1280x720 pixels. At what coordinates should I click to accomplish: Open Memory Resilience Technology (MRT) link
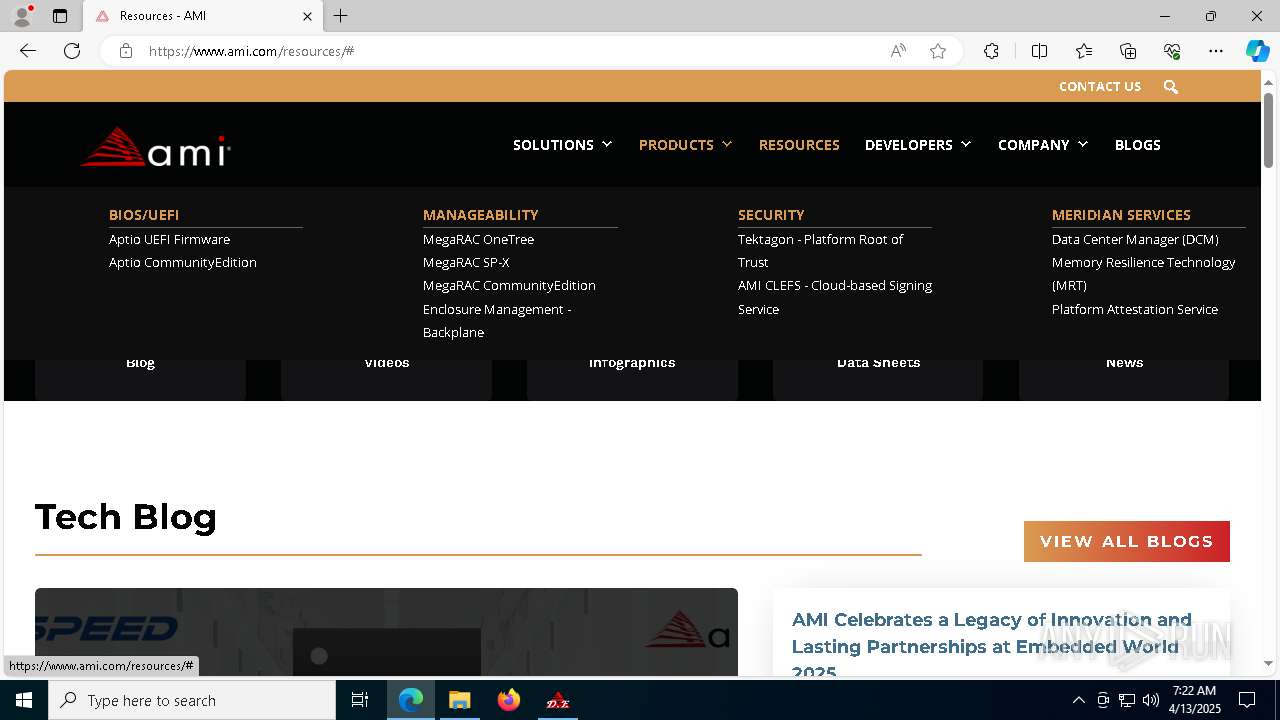[1143, 274]
